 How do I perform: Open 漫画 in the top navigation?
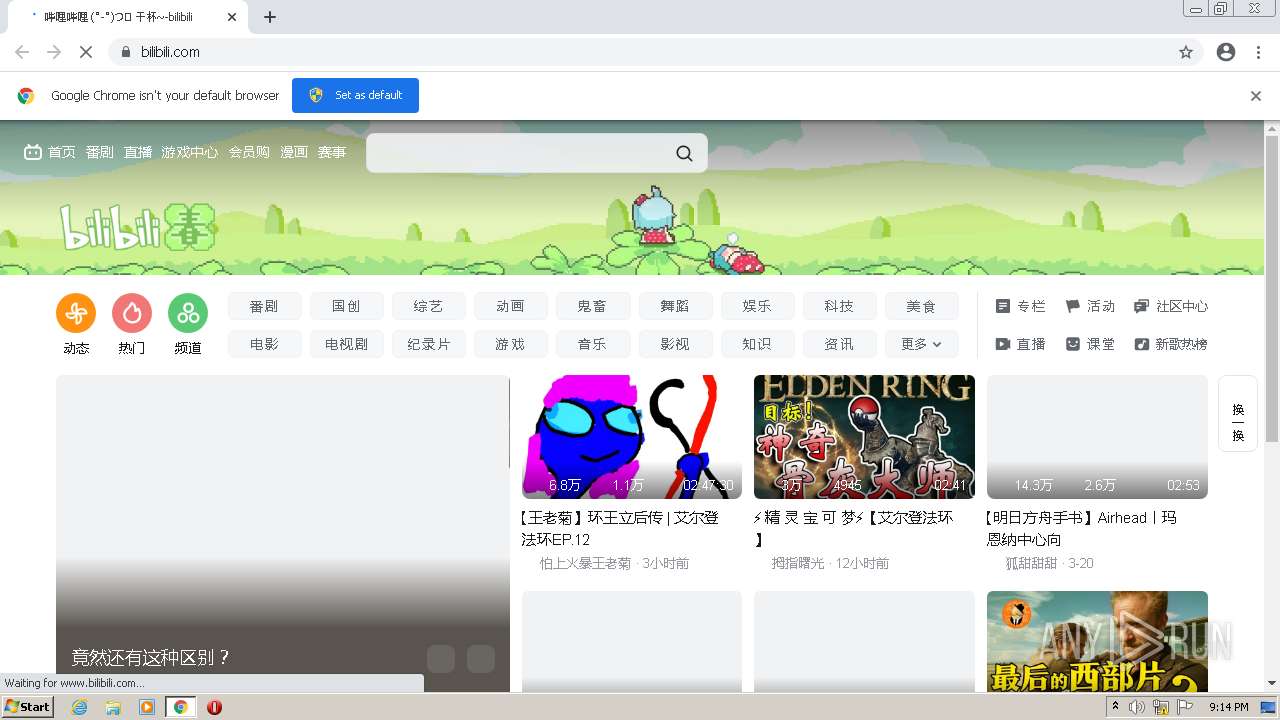coord(294,152)
